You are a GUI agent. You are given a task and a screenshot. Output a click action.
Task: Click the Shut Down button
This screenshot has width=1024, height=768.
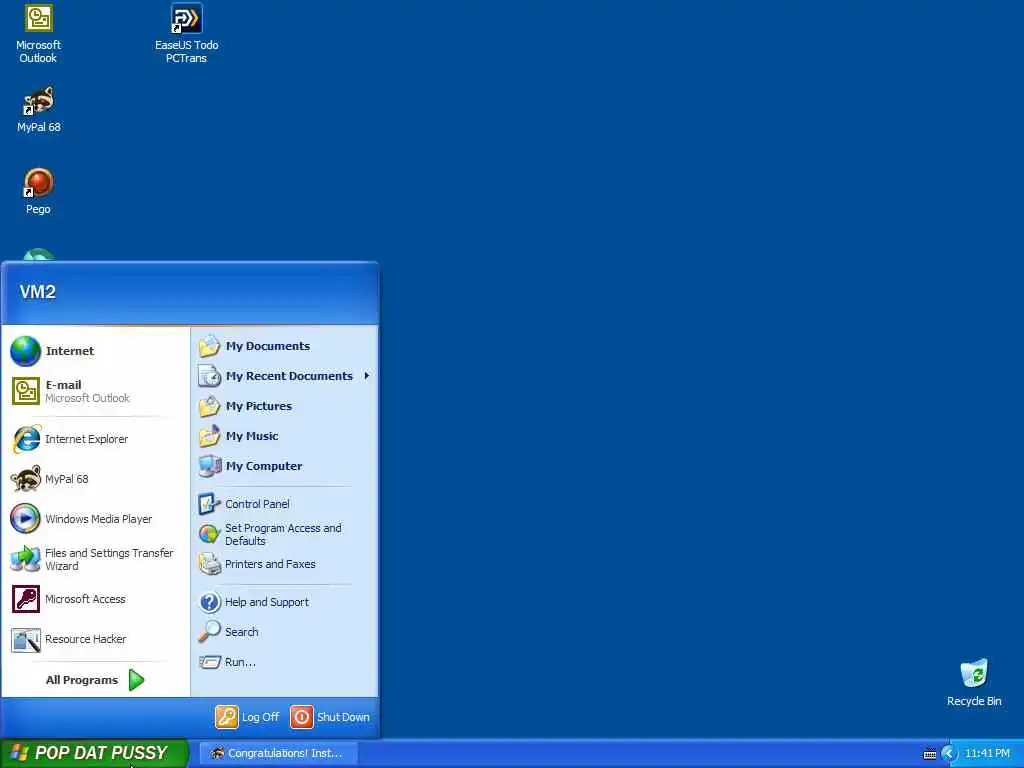pos(330,717)
